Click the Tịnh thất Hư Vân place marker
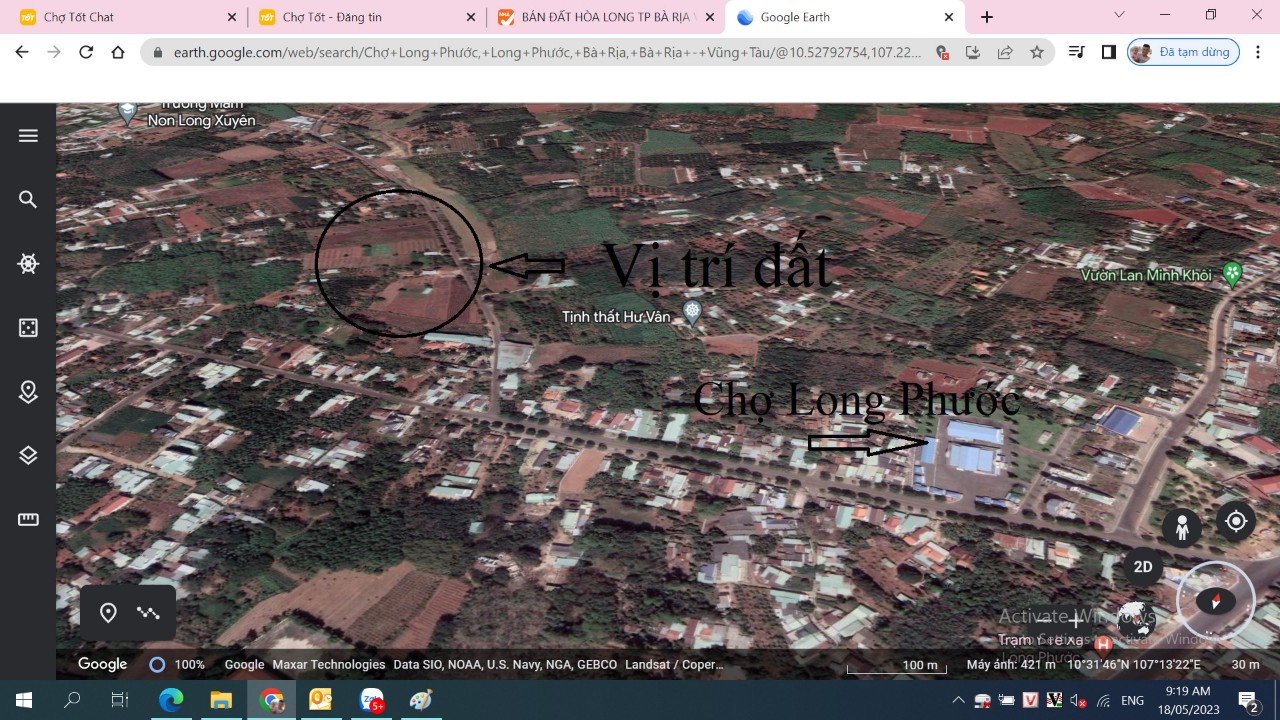This screenshot has width=1280, height=720. pyautogui.click(x=691, y=314)
